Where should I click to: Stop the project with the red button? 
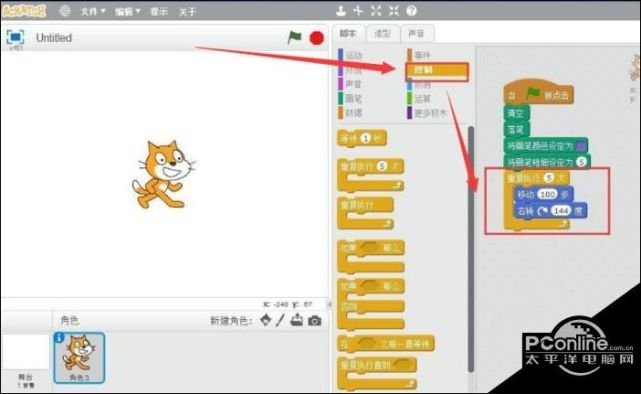click(x=317, y=38)
